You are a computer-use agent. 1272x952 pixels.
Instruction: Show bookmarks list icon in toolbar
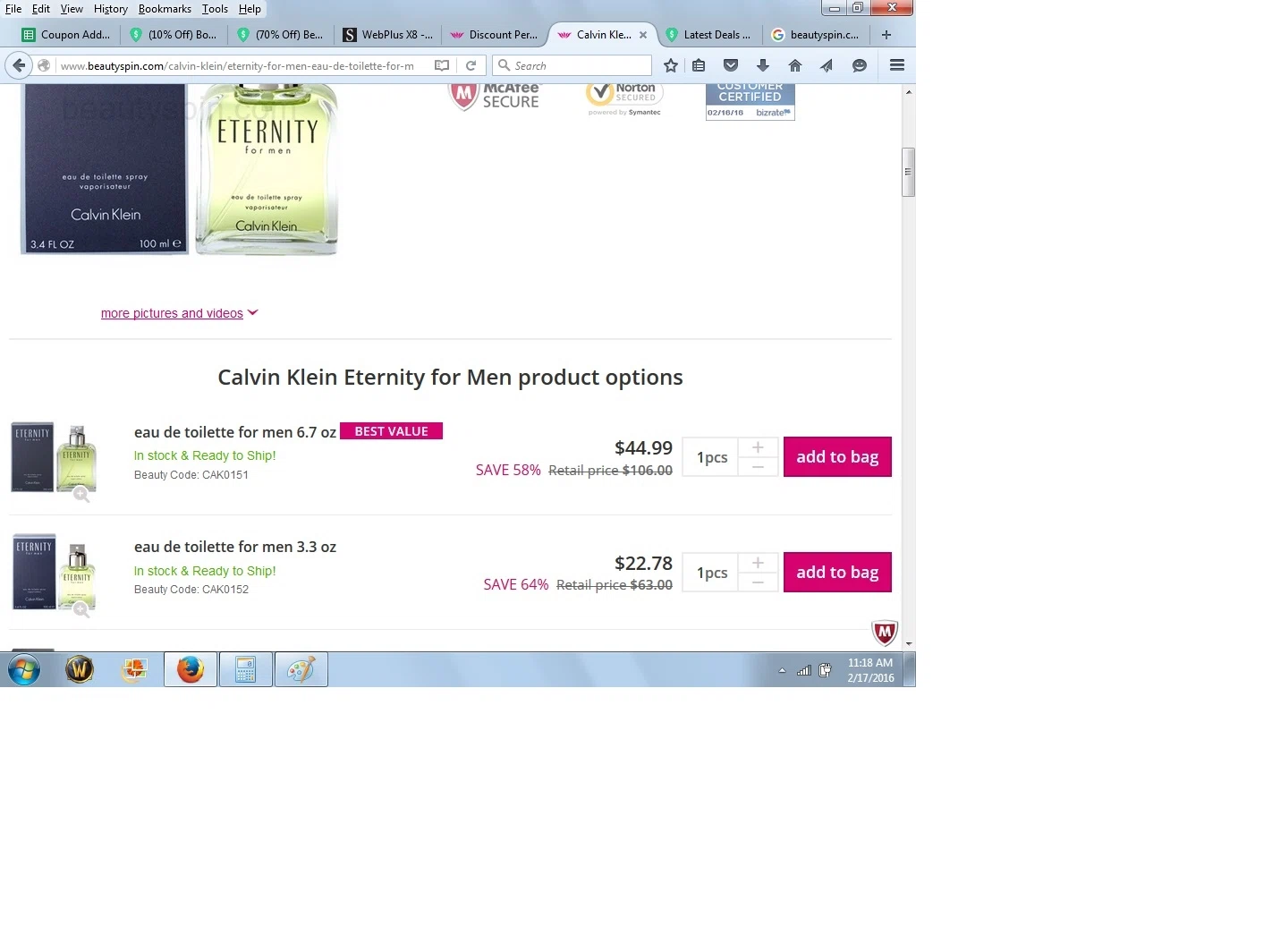pyautogui.click(x=699, y=65)
